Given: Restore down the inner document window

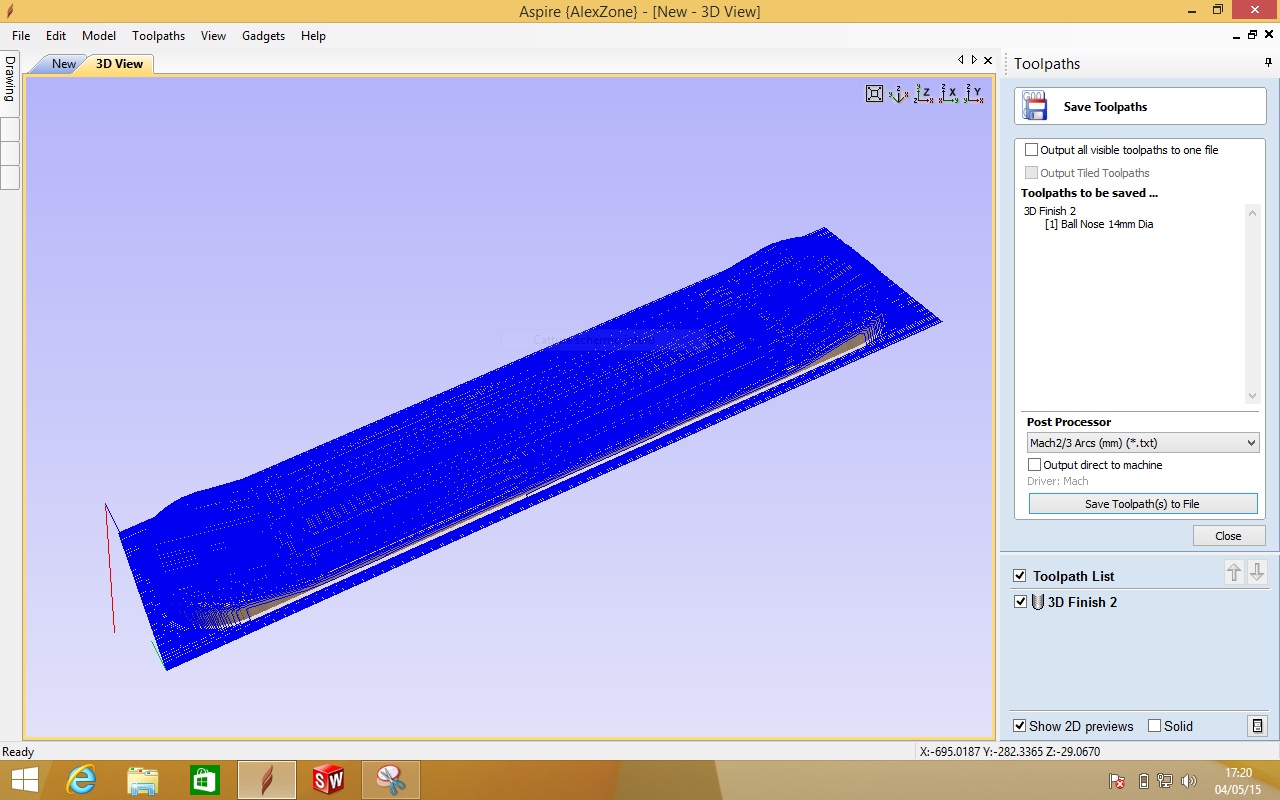Looking at the screenshot, I should click(x=1252, y=35).
